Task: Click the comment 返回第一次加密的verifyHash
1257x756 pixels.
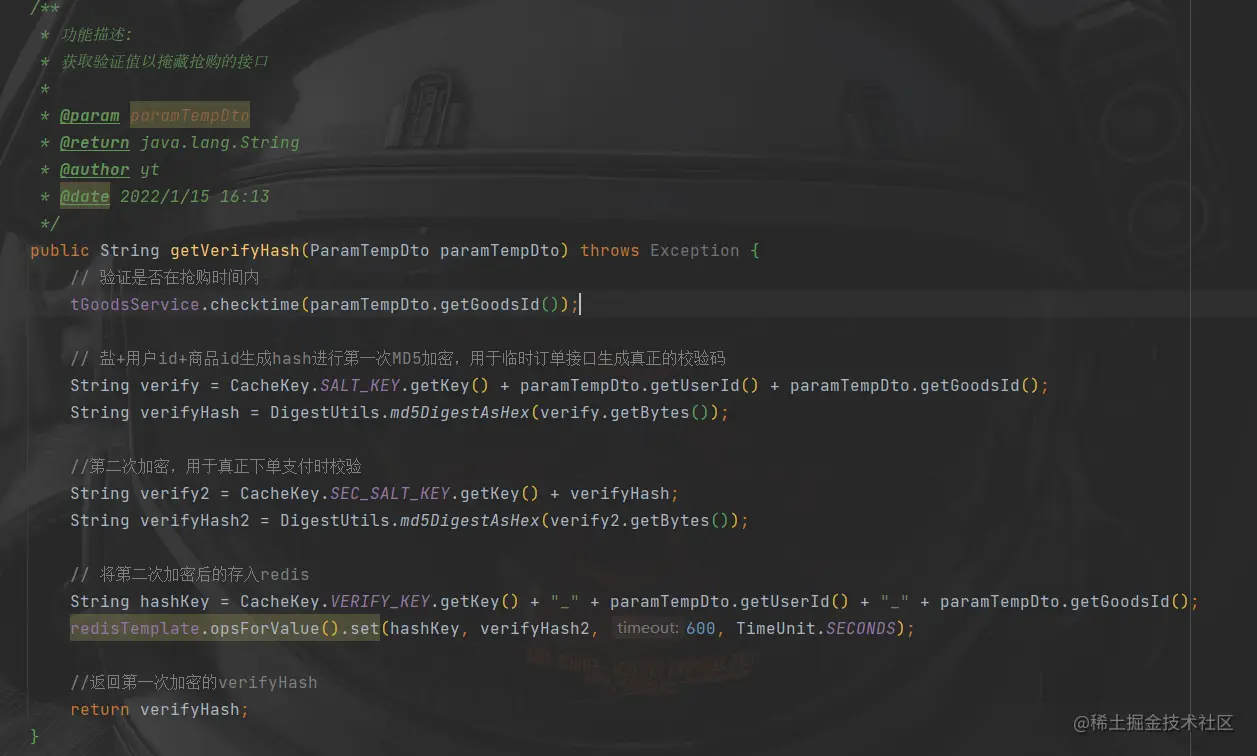Action: click(x=194, y=683)
